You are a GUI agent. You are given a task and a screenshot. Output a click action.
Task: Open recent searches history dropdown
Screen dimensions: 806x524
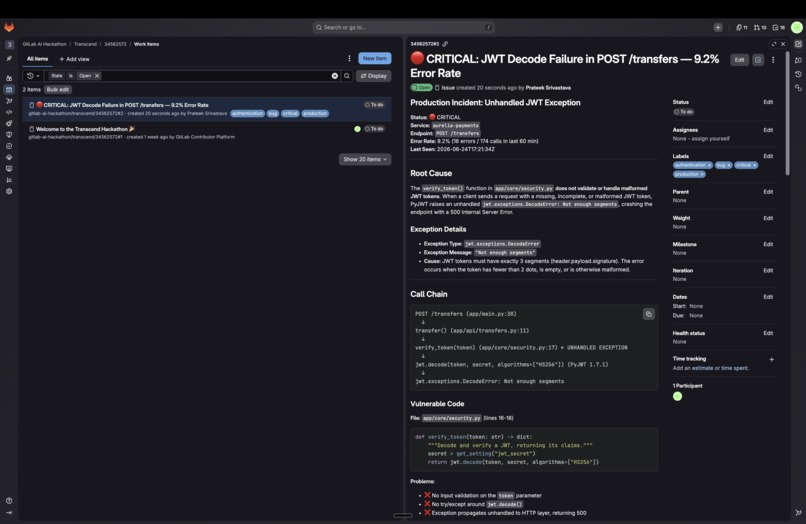pyautogui.click(x=33, y=76)
